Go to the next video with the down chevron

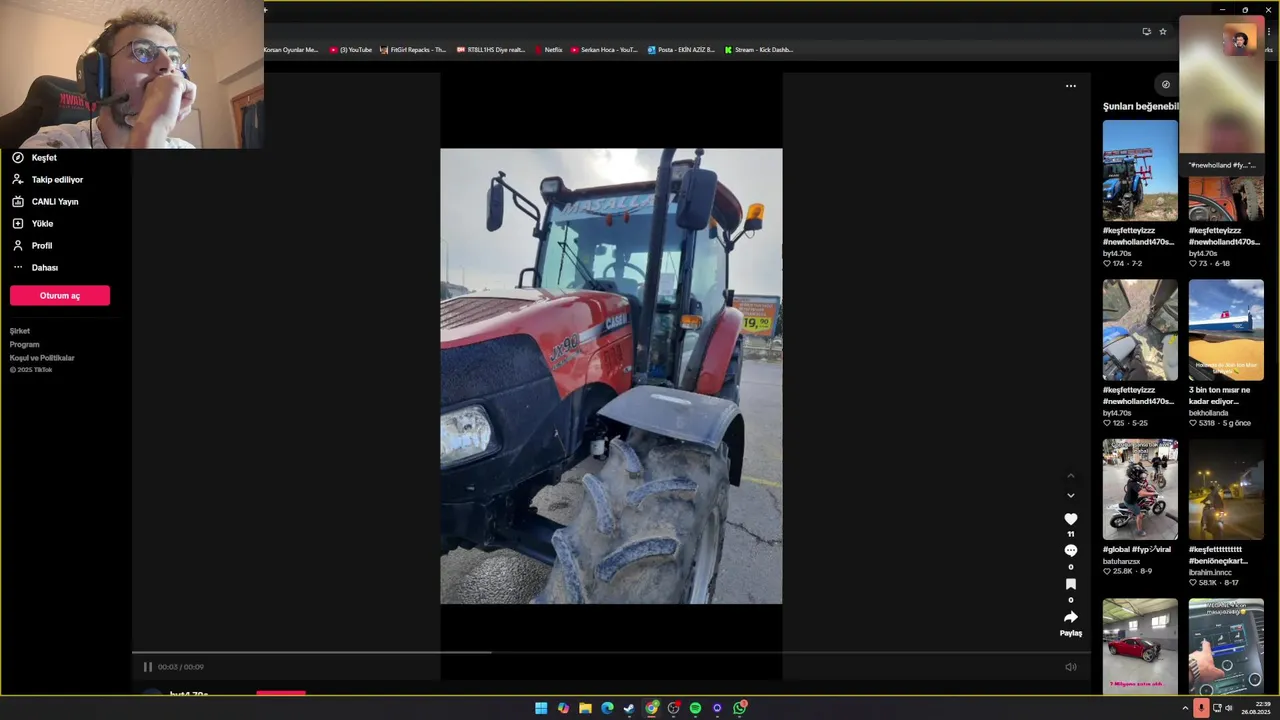[x=1071, y=496]
